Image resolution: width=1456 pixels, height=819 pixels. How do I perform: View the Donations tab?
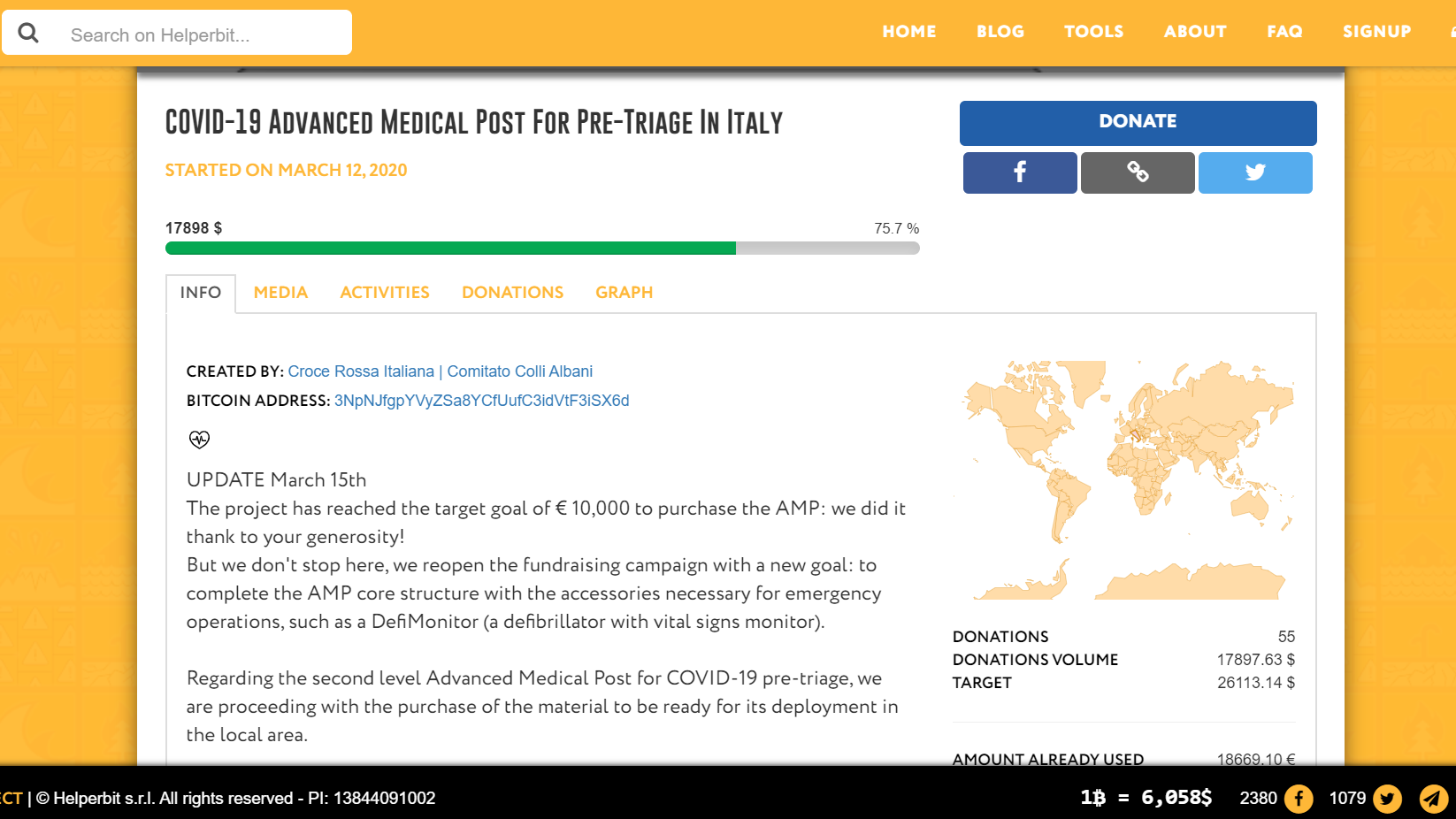(512, 293)
